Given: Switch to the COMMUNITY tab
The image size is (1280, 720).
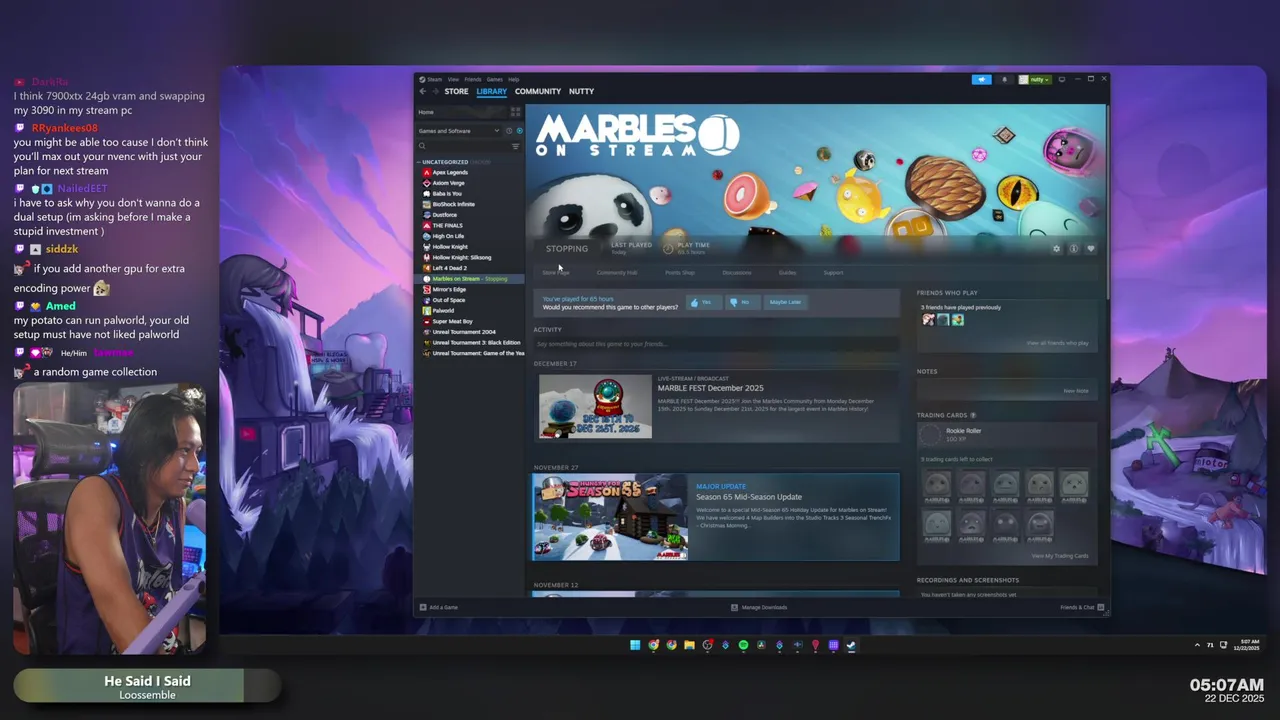Looking at the screenshot, I should point(538,91).
